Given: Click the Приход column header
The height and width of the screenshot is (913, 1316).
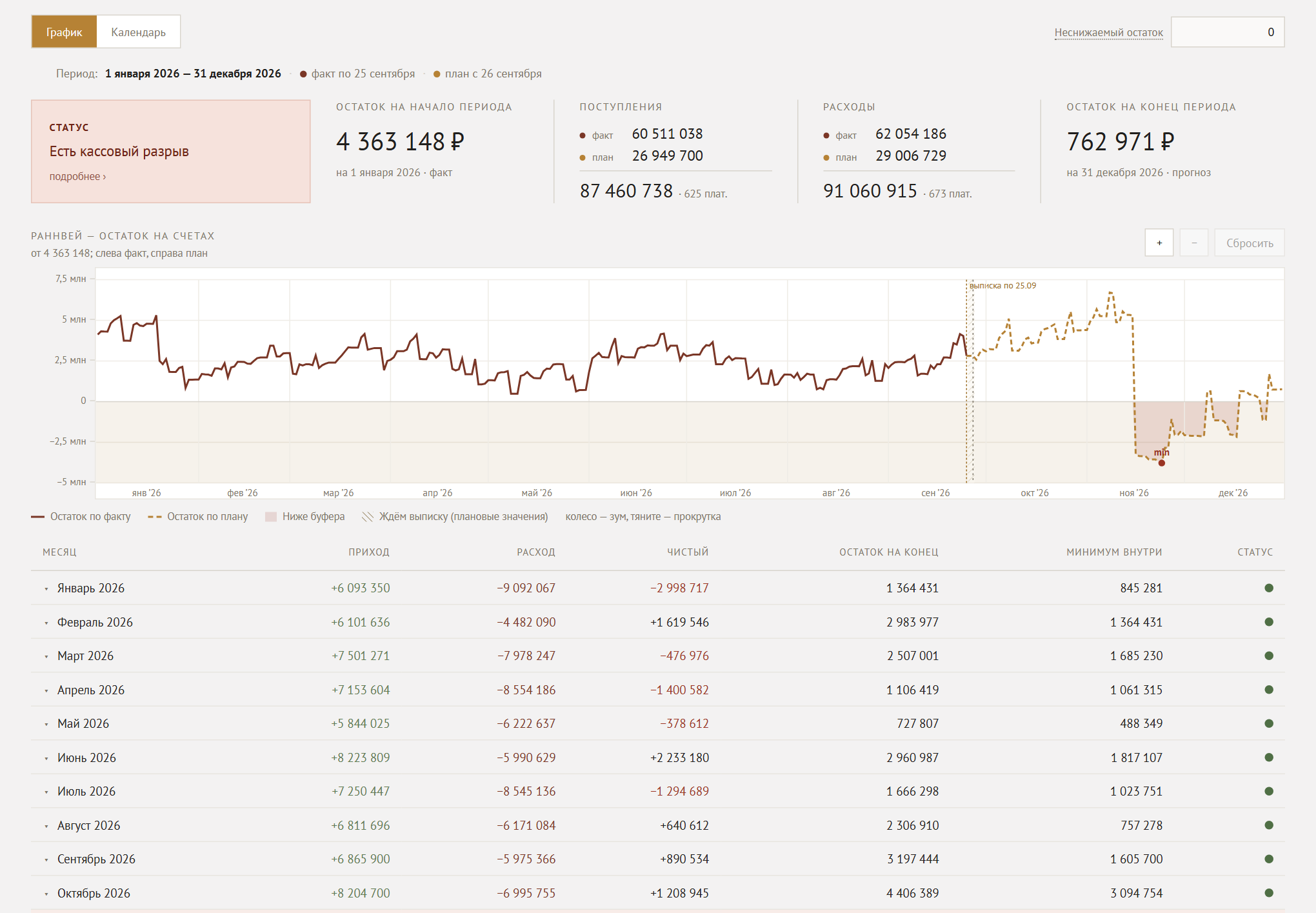Looking at the screenshot, I should click(369, 552).
